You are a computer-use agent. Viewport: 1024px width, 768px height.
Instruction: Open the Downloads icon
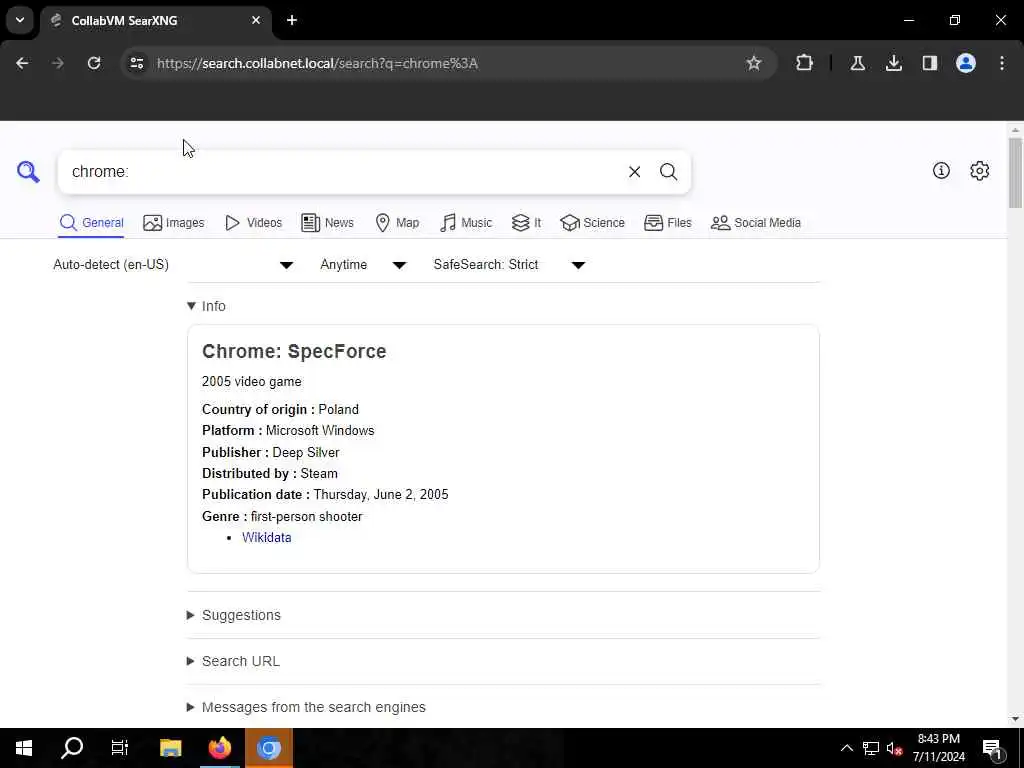click(x=893, y=63)
